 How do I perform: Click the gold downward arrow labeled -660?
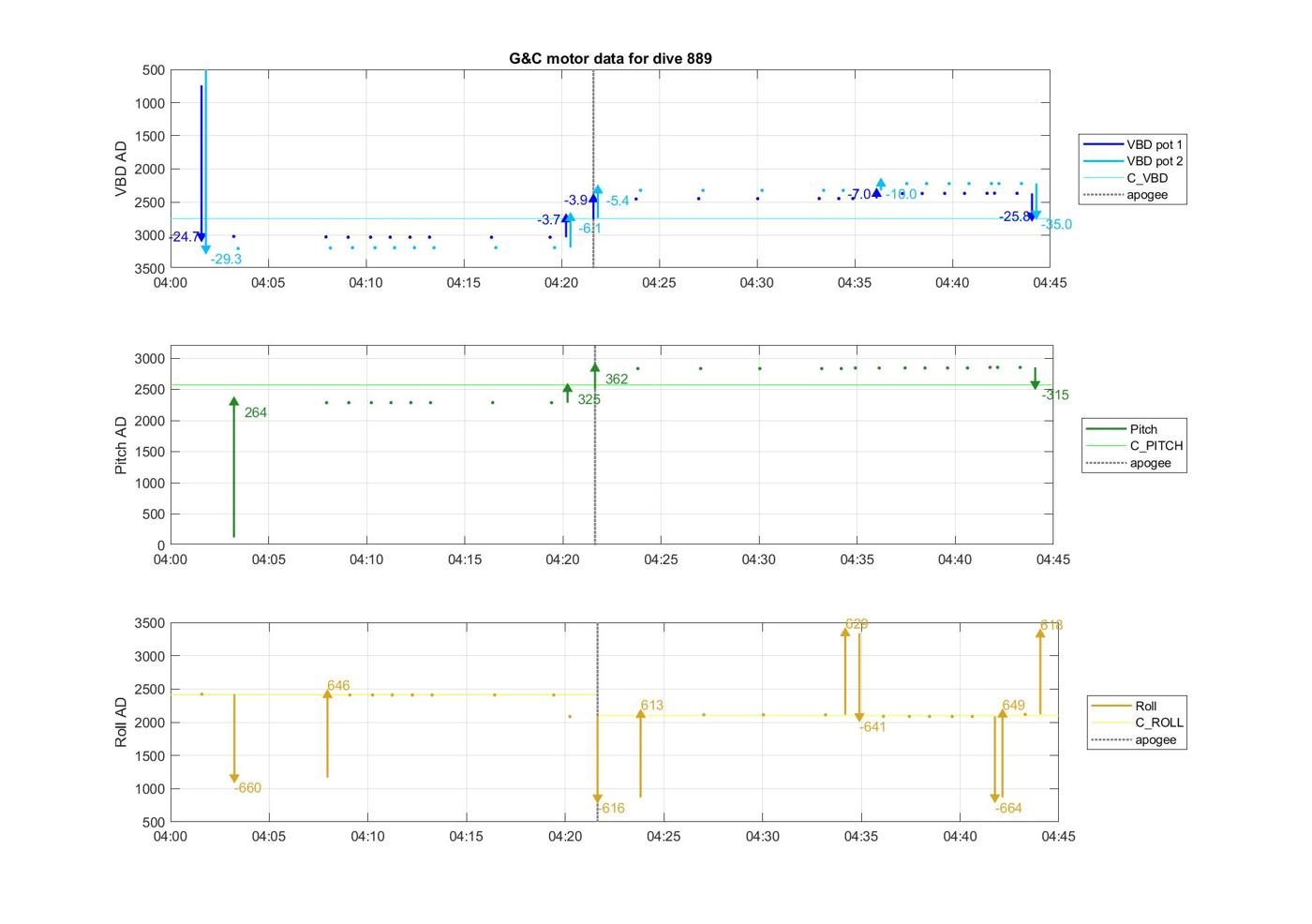234,738
